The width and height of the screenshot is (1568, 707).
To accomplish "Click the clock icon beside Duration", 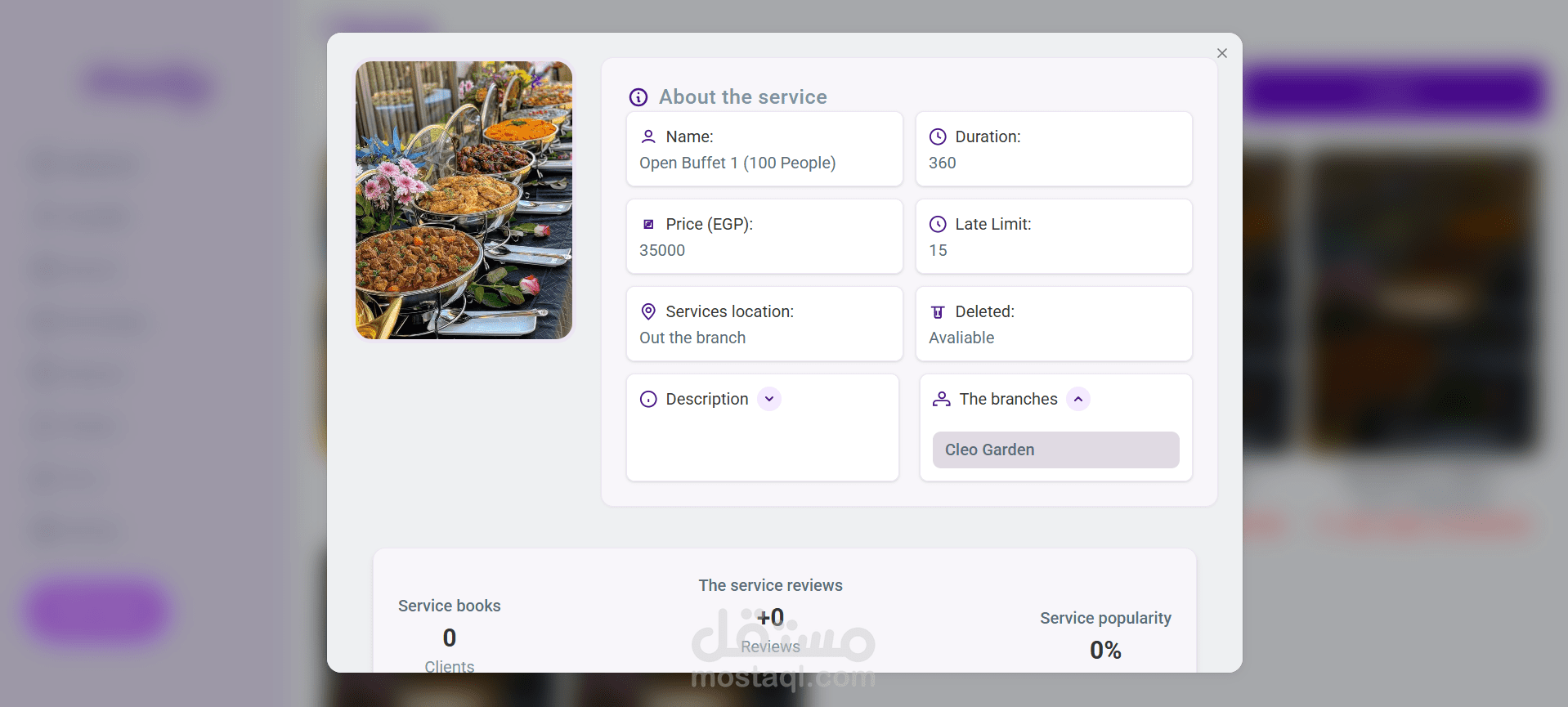I will (x=938, y=136).
